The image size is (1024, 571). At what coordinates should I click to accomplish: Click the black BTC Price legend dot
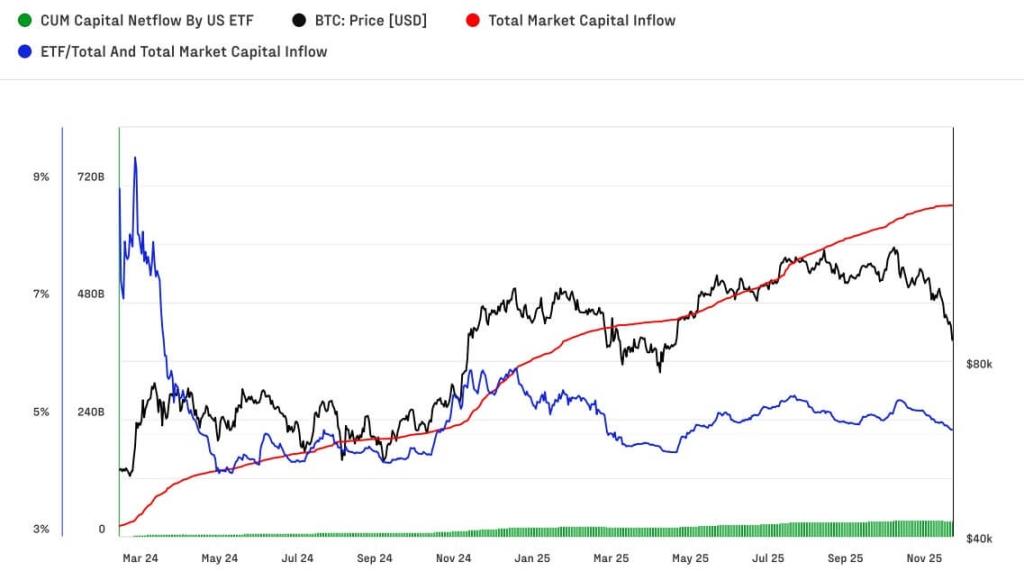(300, 20)
